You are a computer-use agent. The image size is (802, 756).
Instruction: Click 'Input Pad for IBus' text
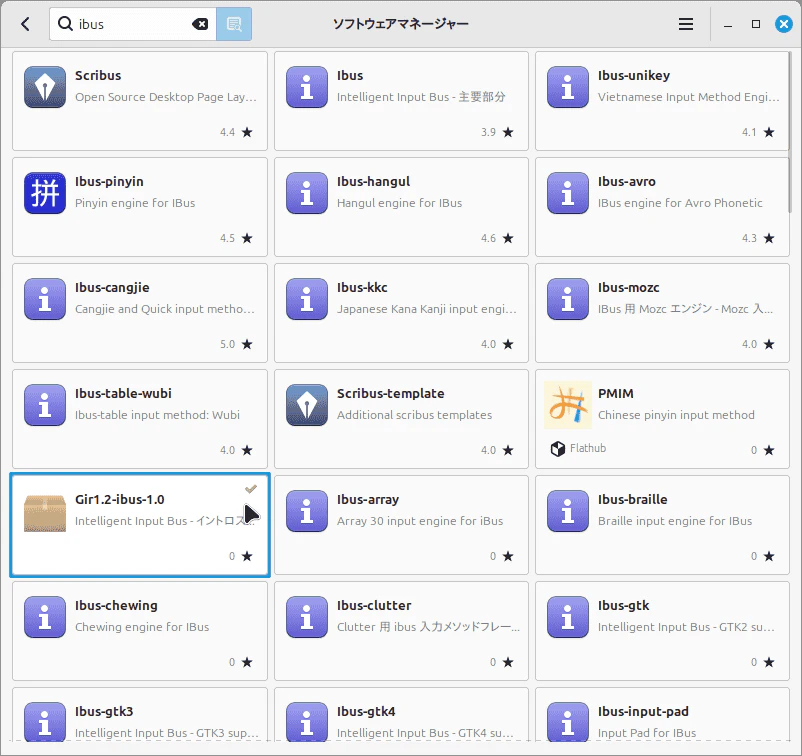pyautogui.click(x=647, y=732)
